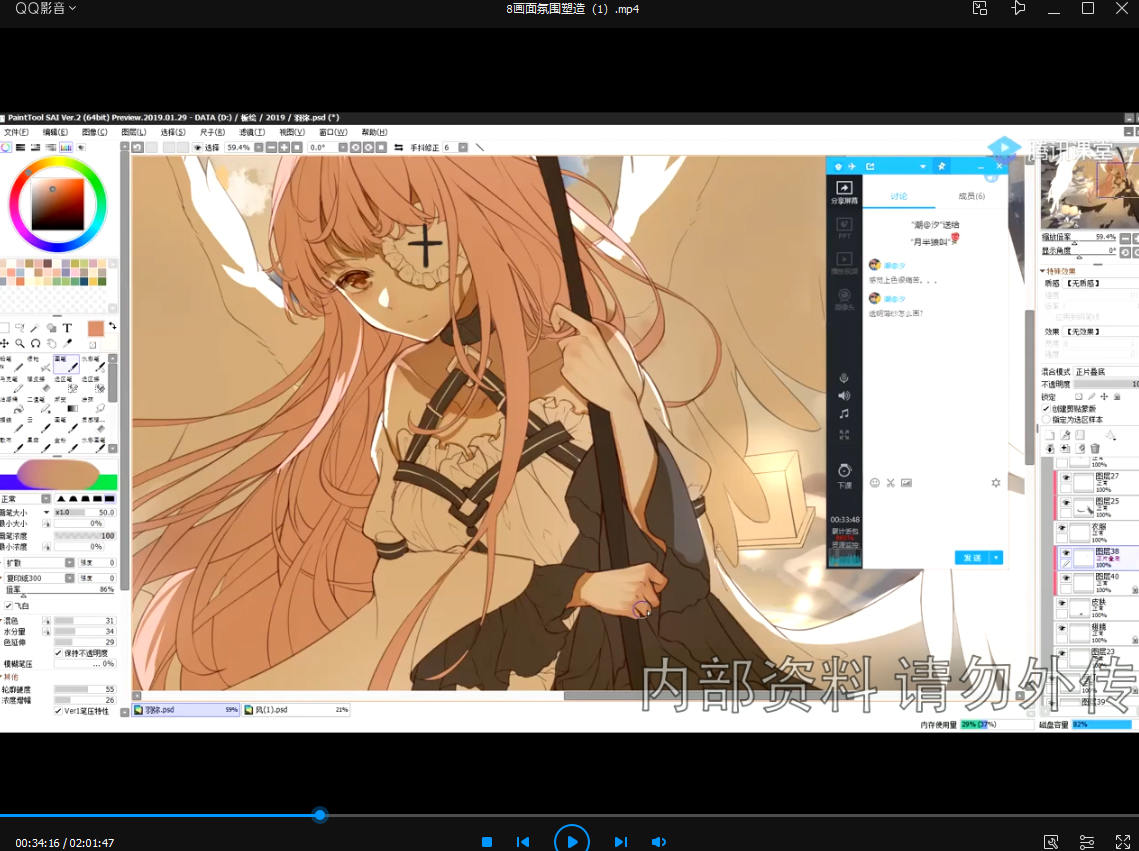Switch to the 成员(6) tab
1139x851 pixels.
(x=971, y=196)
